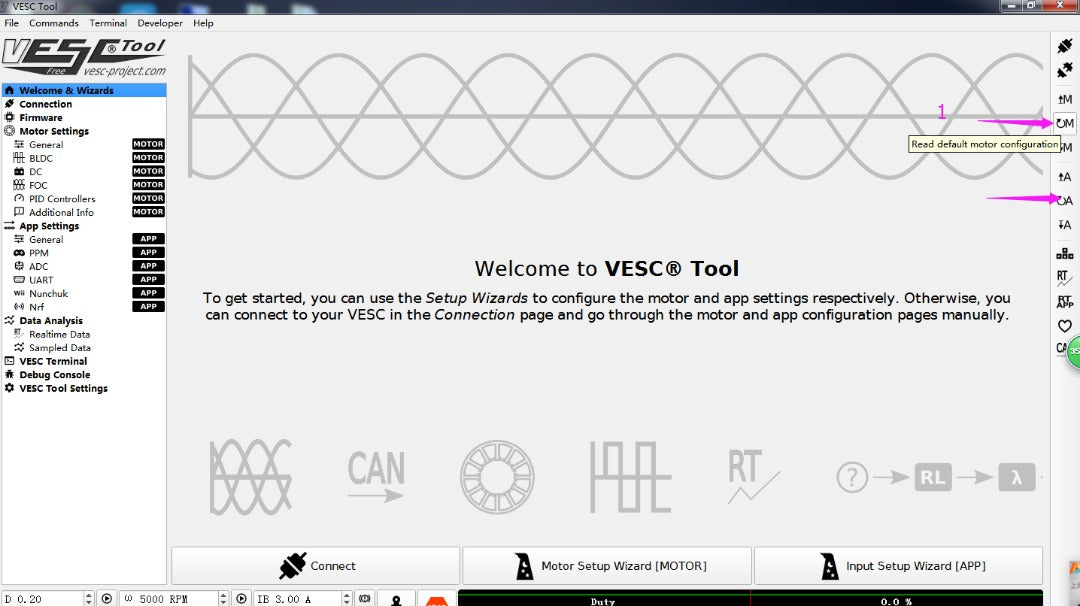Toggle the heart-shaped alive heartbeat icon
The height and width of the screenshot is (606, 1080).
click(x=1065, y=326)
